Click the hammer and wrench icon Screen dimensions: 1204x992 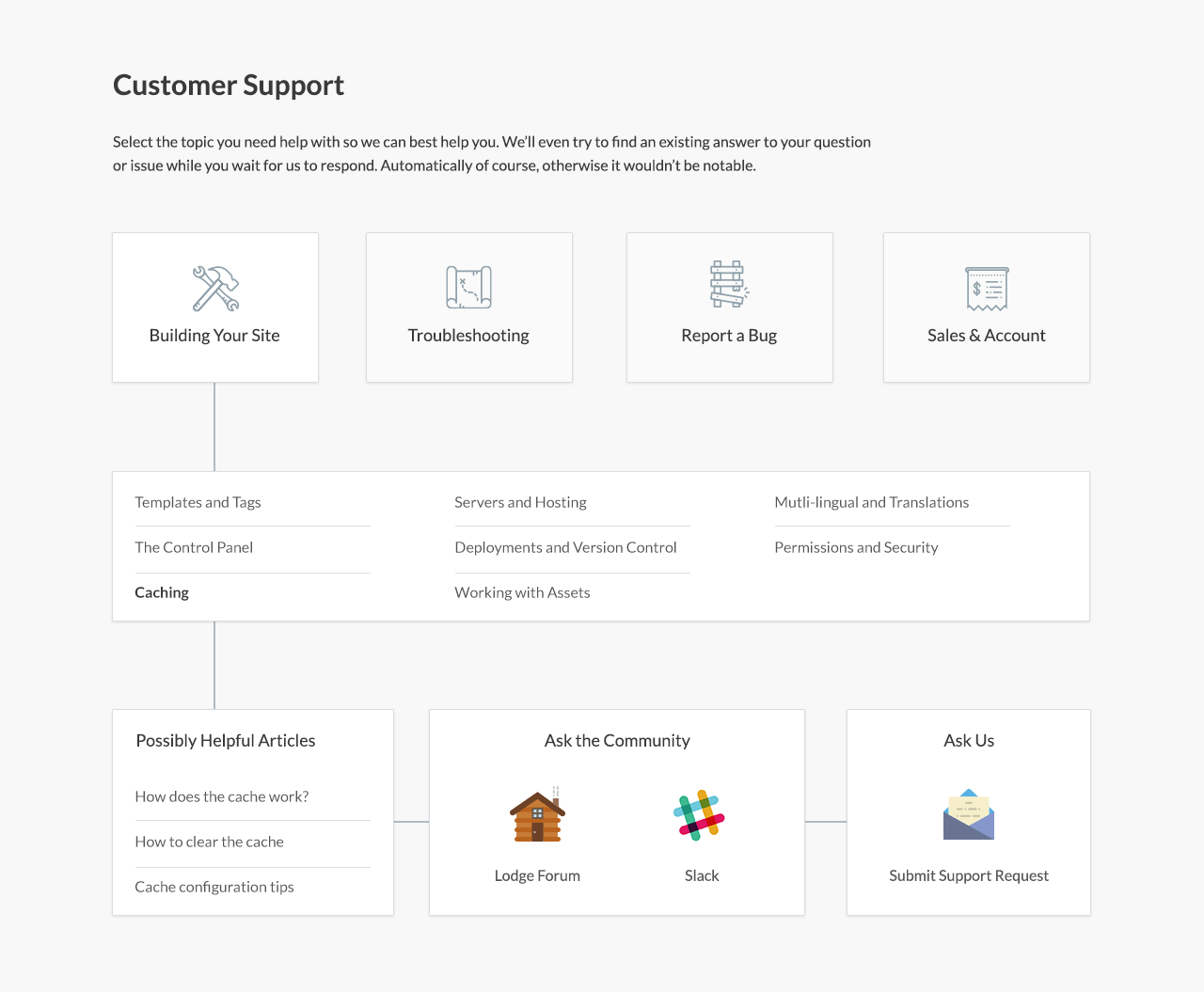click(x=215, y=288)
